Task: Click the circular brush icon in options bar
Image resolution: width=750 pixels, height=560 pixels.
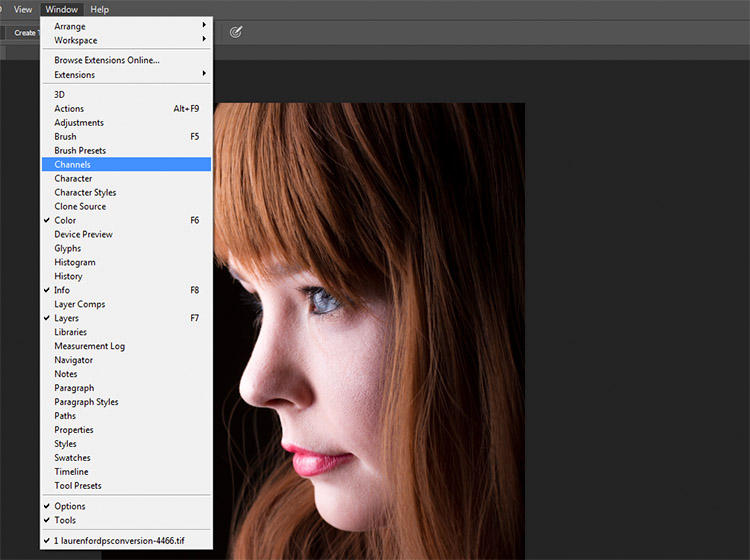Action: [236, 32]
